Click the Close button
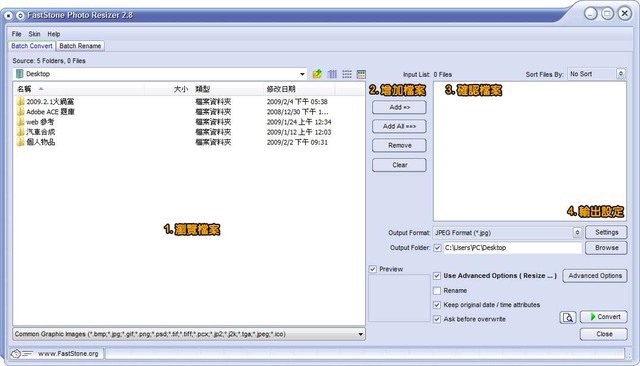The width and height of the screenshot is (640, 366). [604, 334]
